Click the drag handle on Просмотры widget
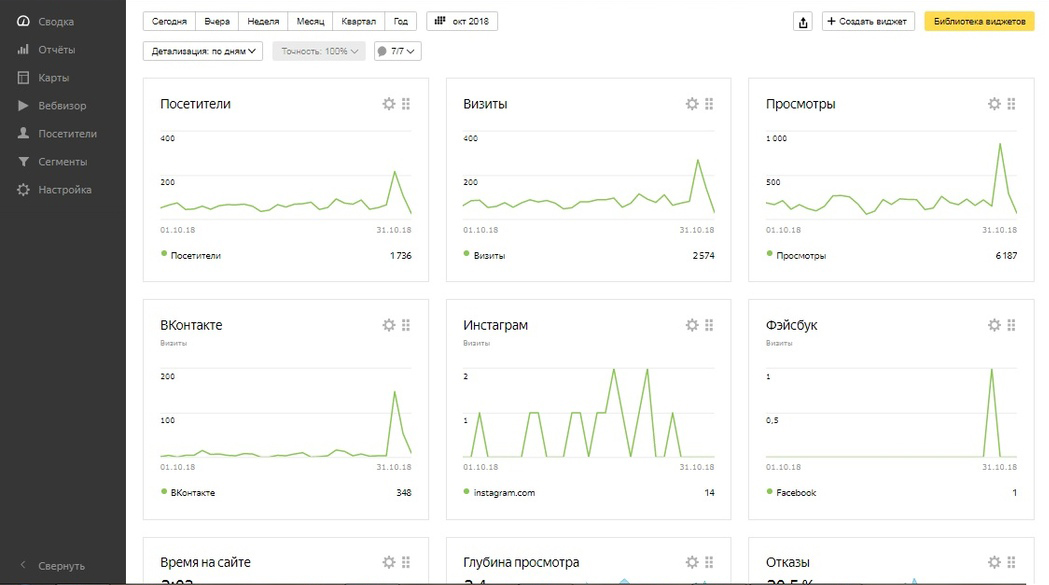Viewport: 1049px width, 585px height. click(x=1012, y=104)
